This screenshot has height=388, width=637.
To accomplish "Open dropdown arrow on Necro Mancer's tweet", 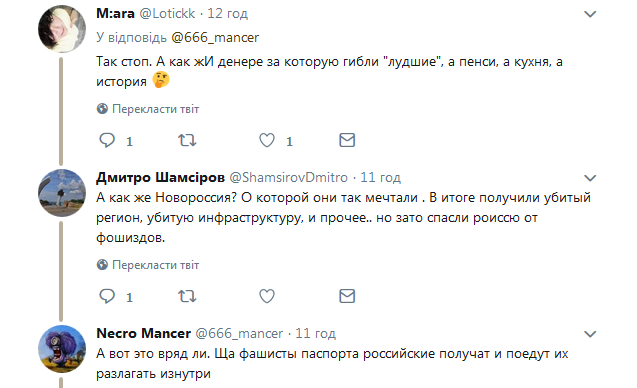I will 590,334.
